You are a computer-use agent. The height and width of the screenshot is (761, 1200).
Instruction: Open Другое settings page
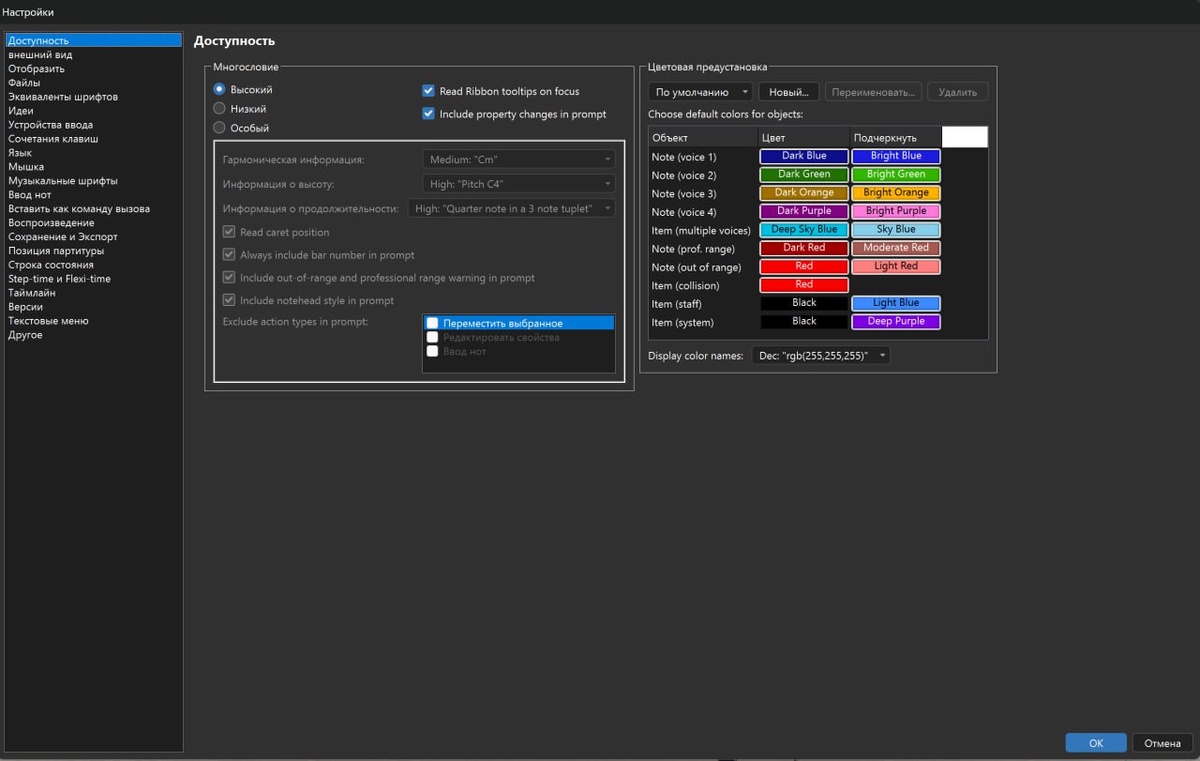94,334
